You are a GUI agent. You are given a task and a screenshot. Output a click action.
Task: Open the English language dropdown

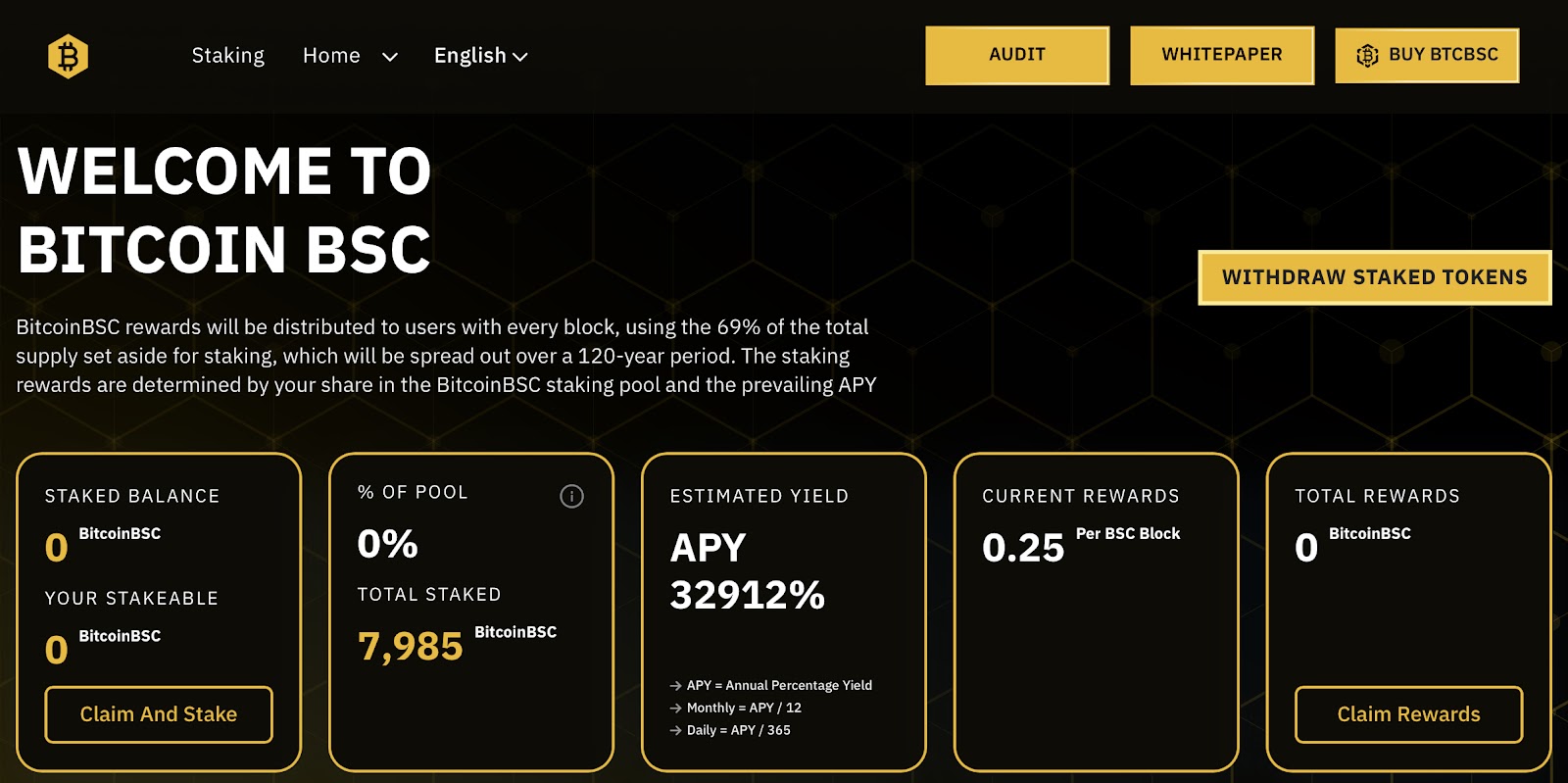tap(480, 56)
